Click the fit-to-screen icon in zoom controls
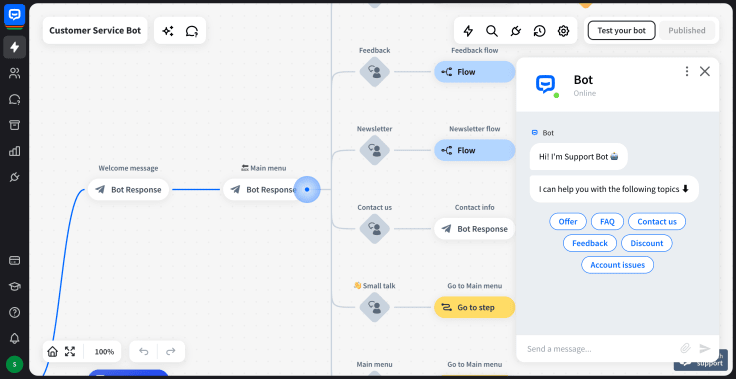Screen dimensions: 736x379 tap(70, 351)
